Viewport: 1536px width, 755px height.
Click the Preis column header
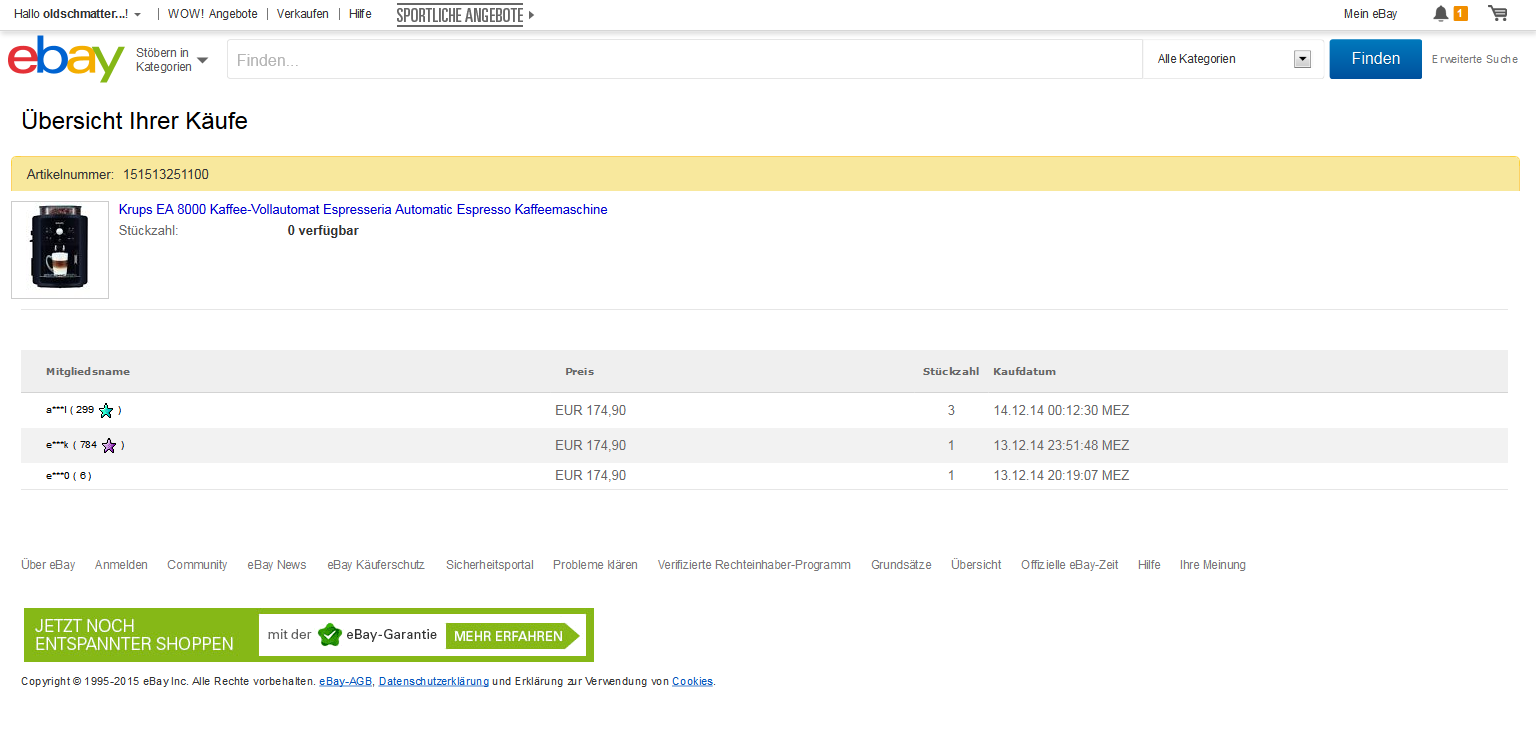[x=580, y=372]
